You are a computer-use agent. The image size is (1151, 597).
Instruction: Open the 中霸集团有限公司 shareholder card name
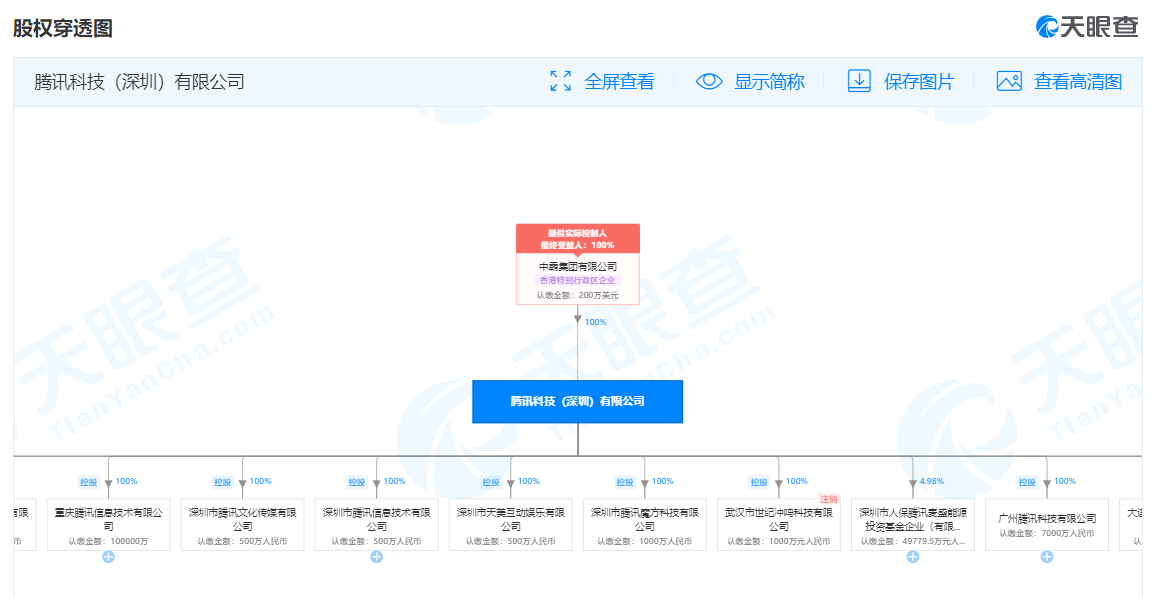[578, 267]
